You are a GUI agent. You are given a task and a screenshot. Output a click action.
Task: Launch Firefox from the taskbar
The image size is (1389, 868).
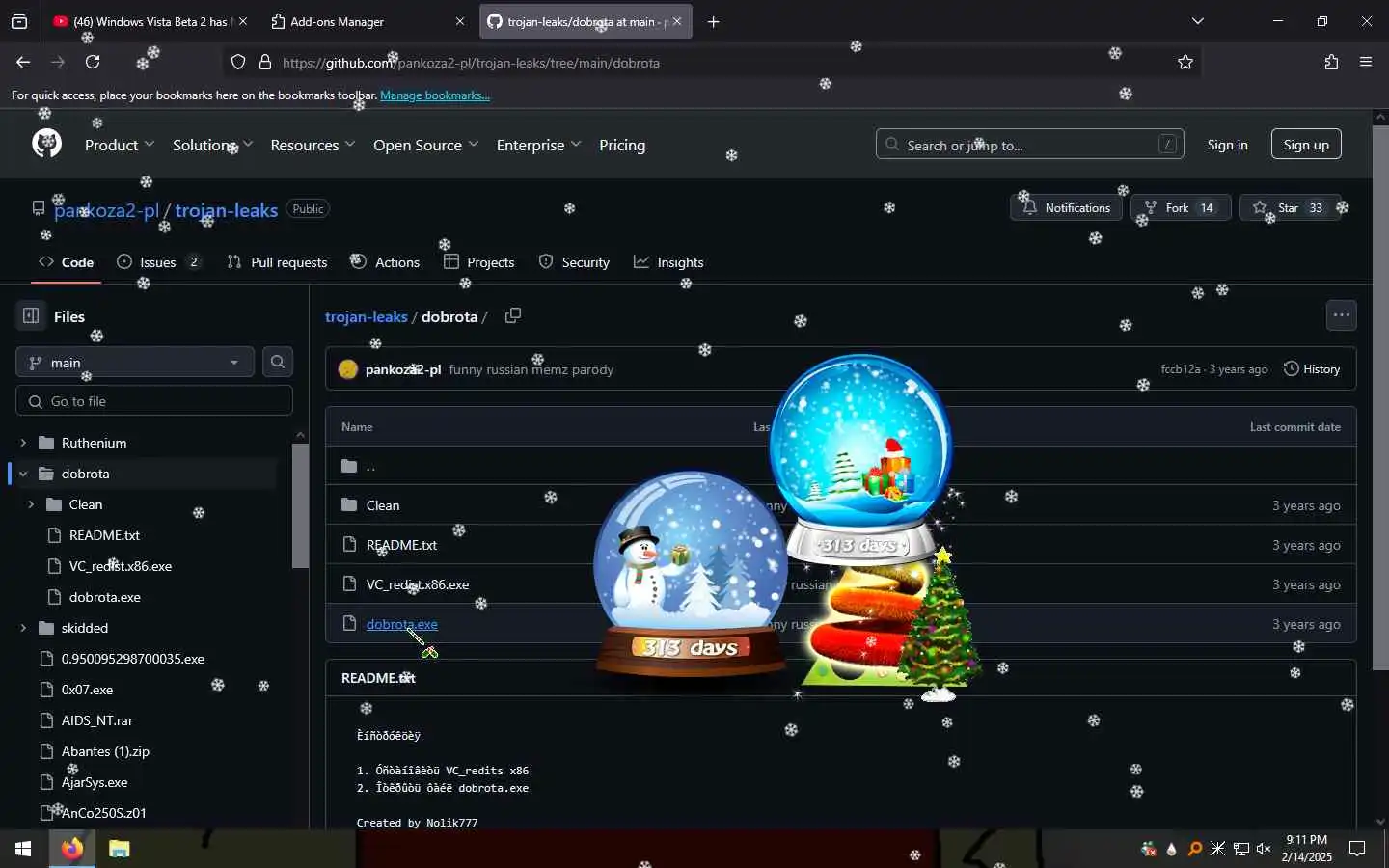tap(72, 850)
